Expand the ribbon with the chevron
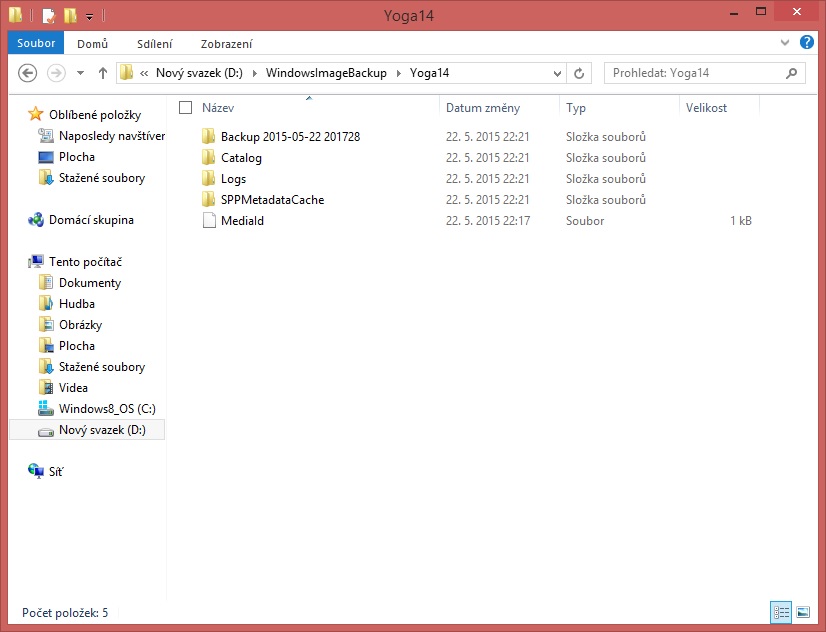Image resolution: width=826 pixels, height=632 pixels. click(786, 44)
